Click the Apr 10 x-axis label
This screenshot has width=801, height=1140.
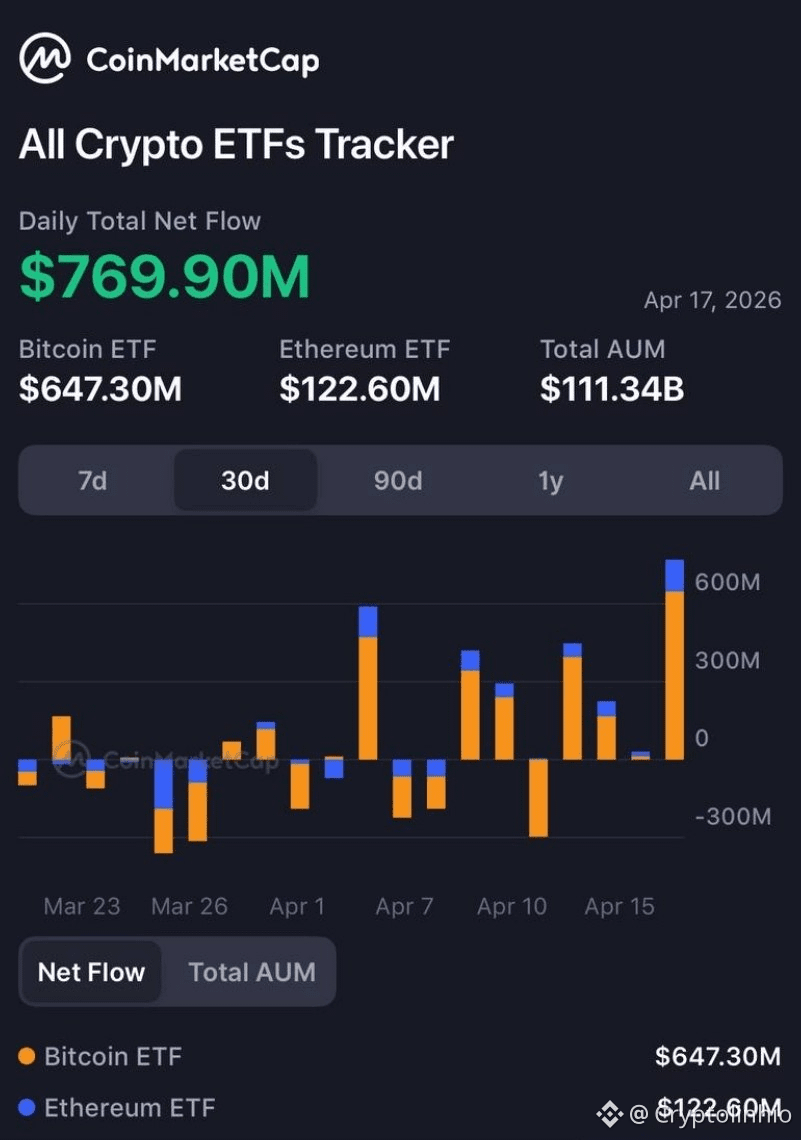point(512,907)
